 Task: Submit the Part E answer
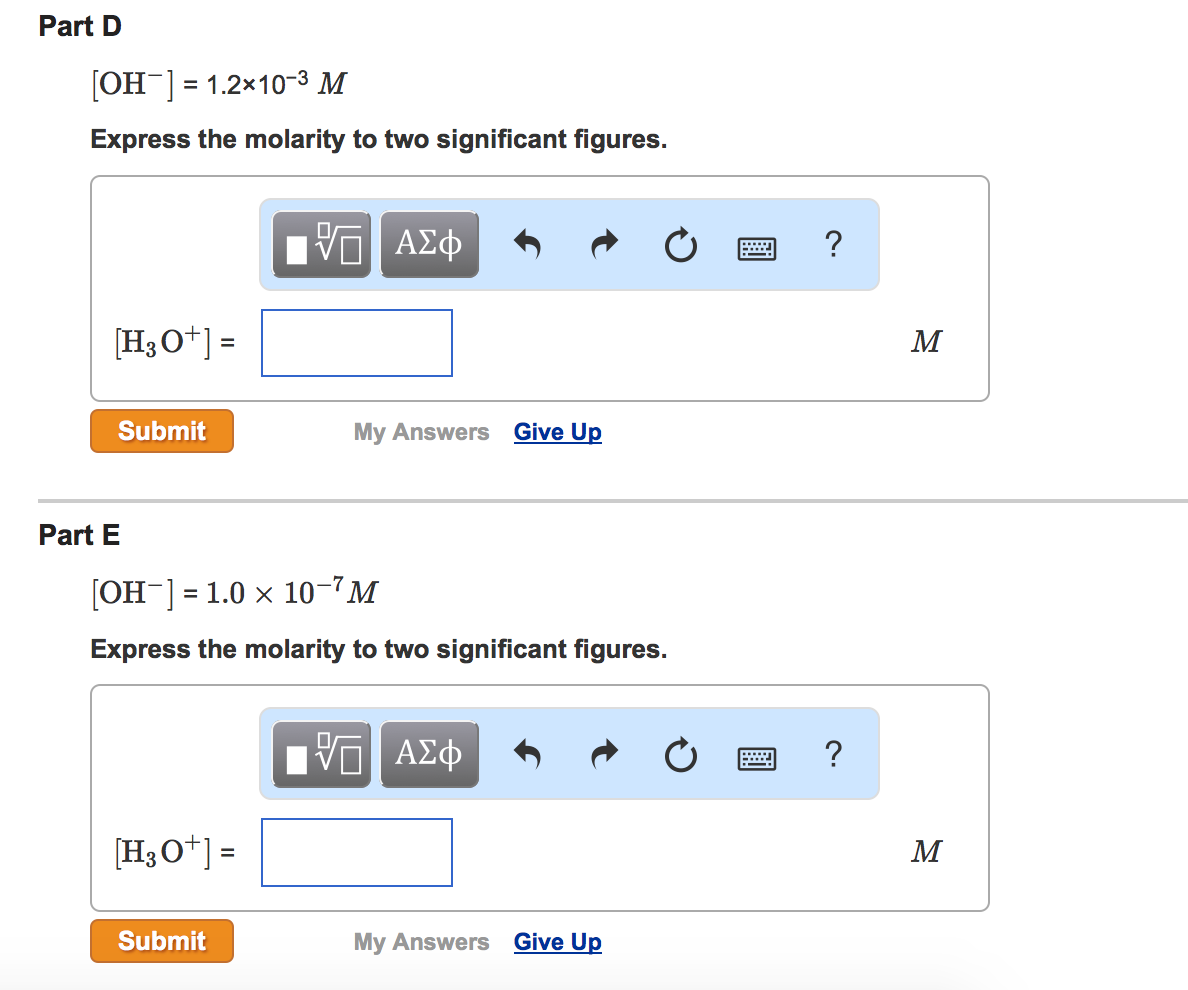[161, 940]
